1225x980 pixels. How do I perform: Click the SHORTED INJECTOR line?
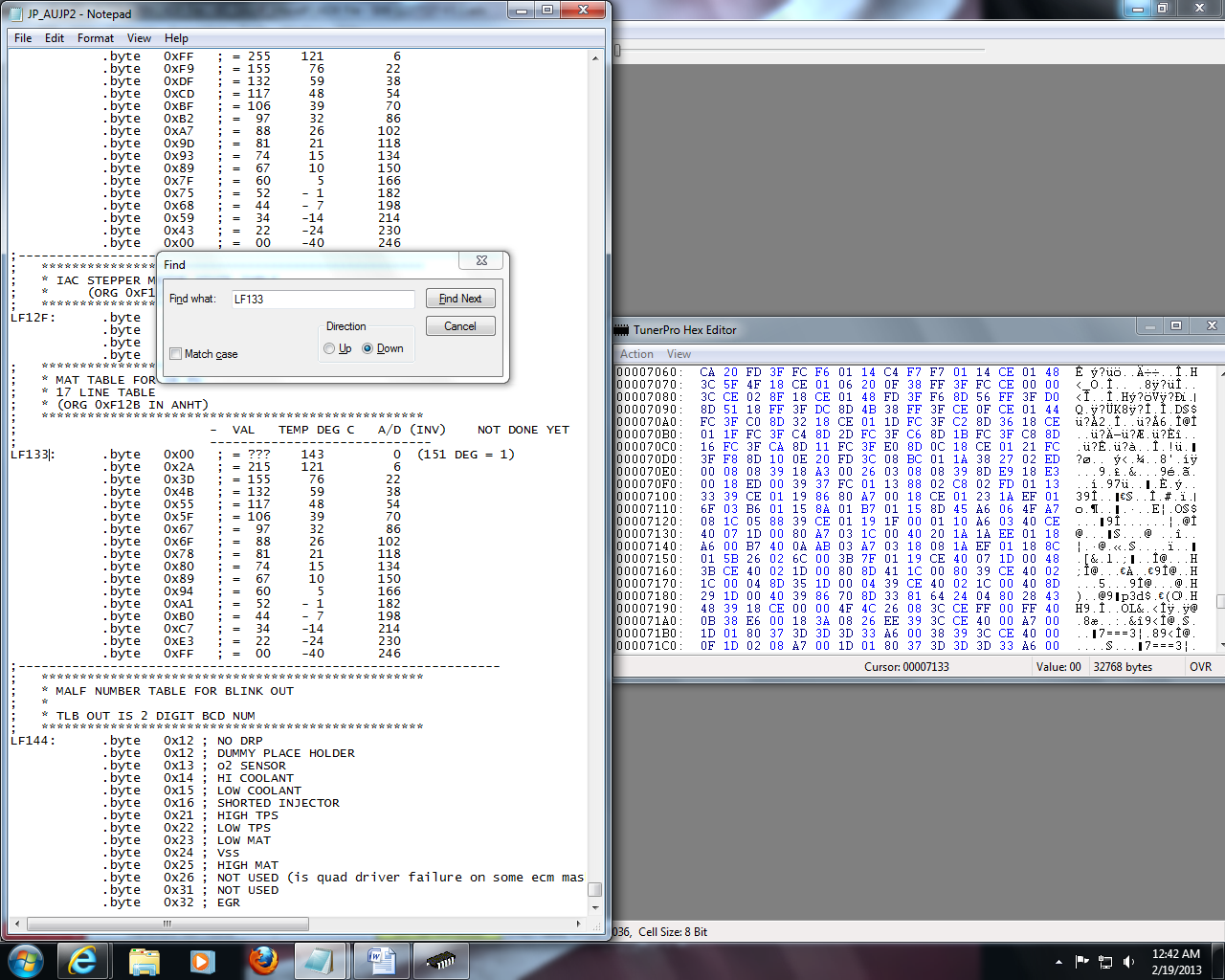click(x=278, y=803)
